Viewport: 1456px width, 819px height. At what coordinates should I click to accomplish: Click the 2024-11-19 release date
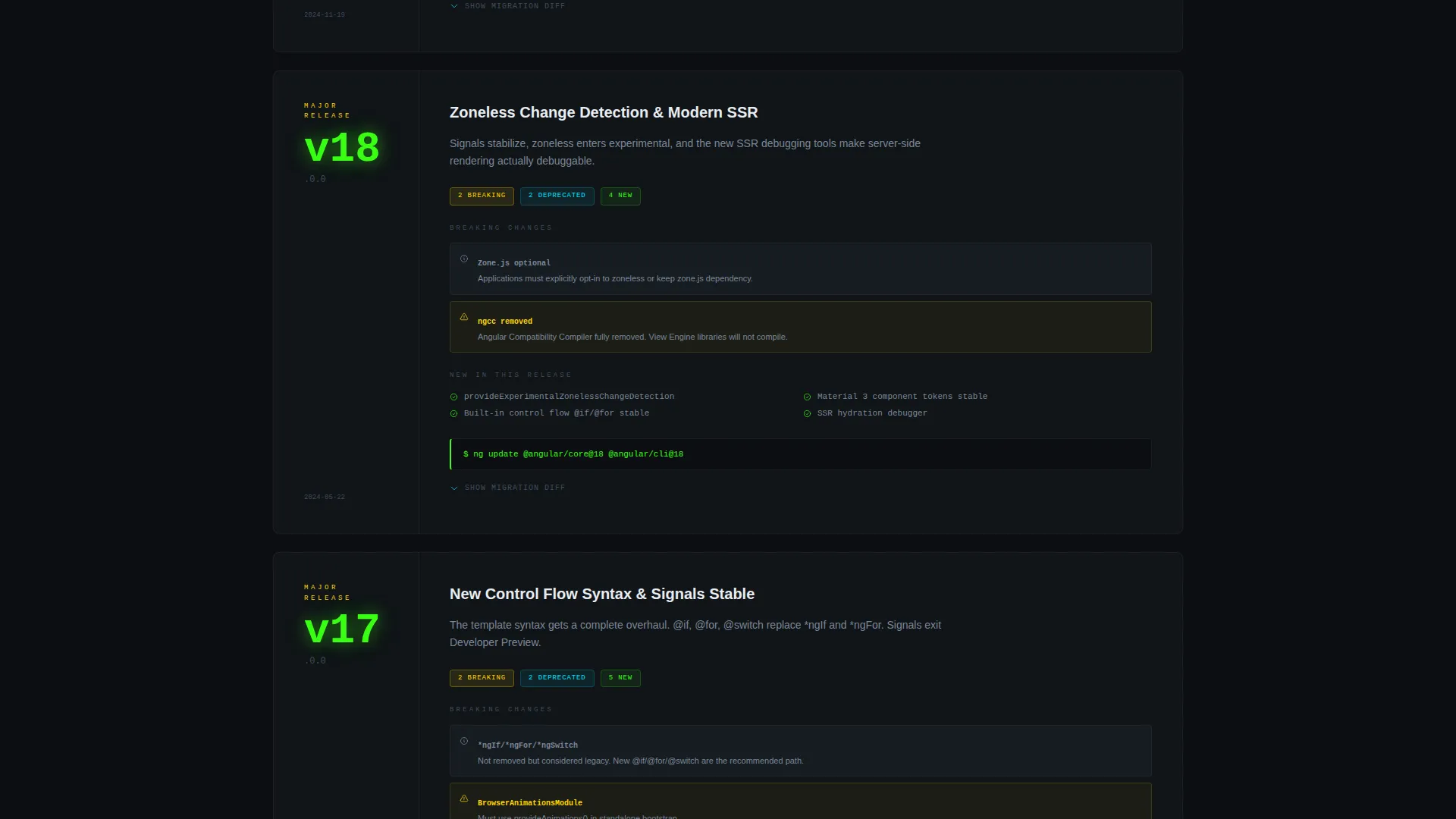click(x=325, y=15)
